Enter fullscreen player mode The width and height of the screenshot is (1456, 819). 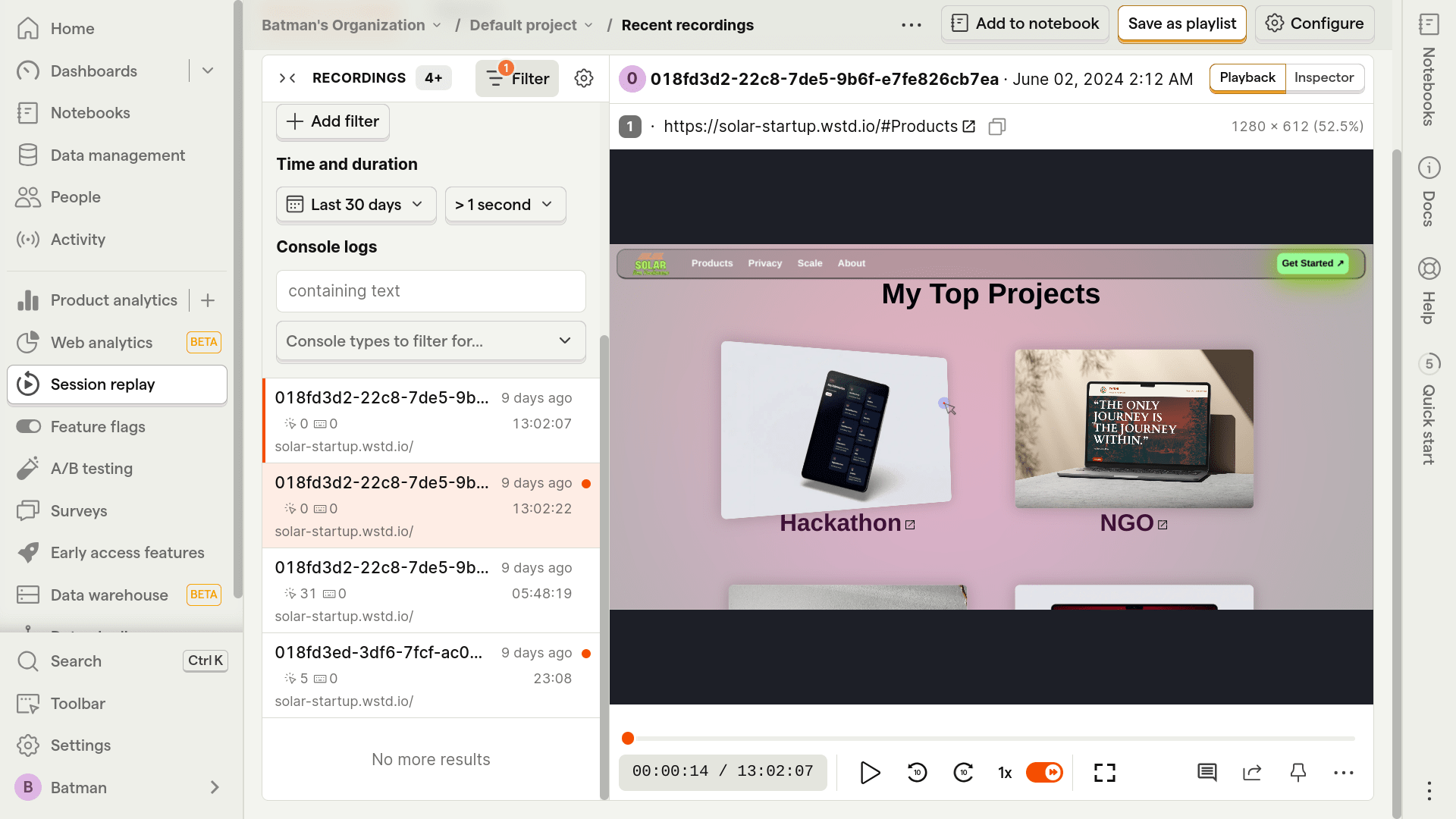(x=1105, y=773)
